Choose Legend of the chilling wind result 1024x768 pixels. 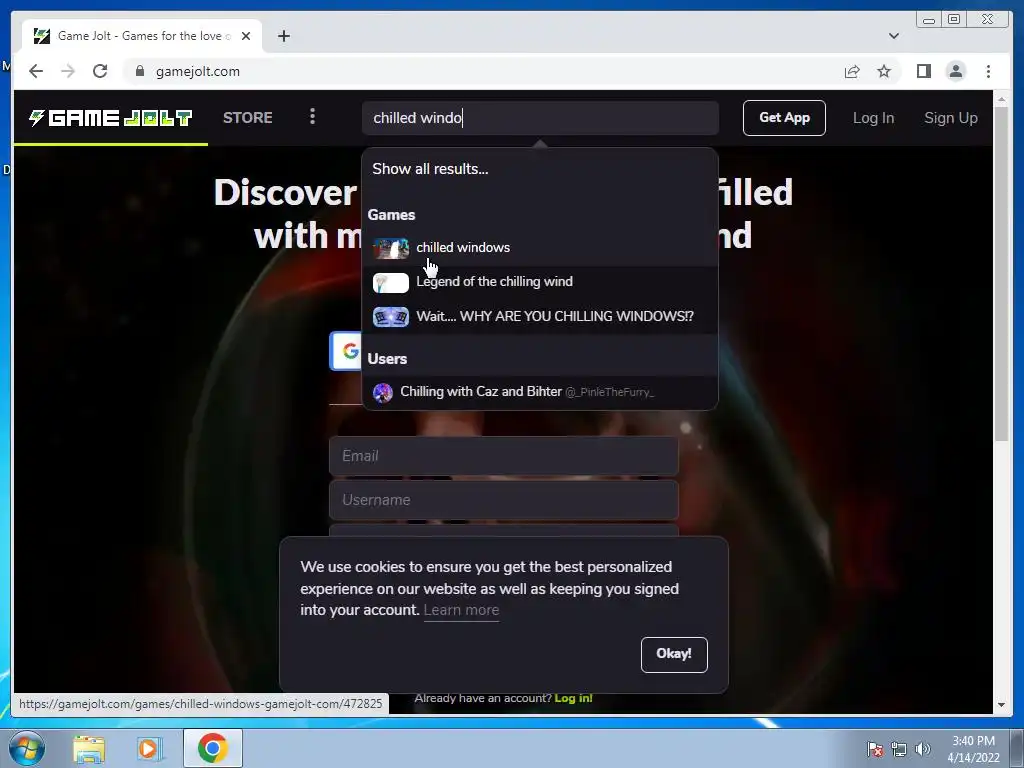click(540, 282)
